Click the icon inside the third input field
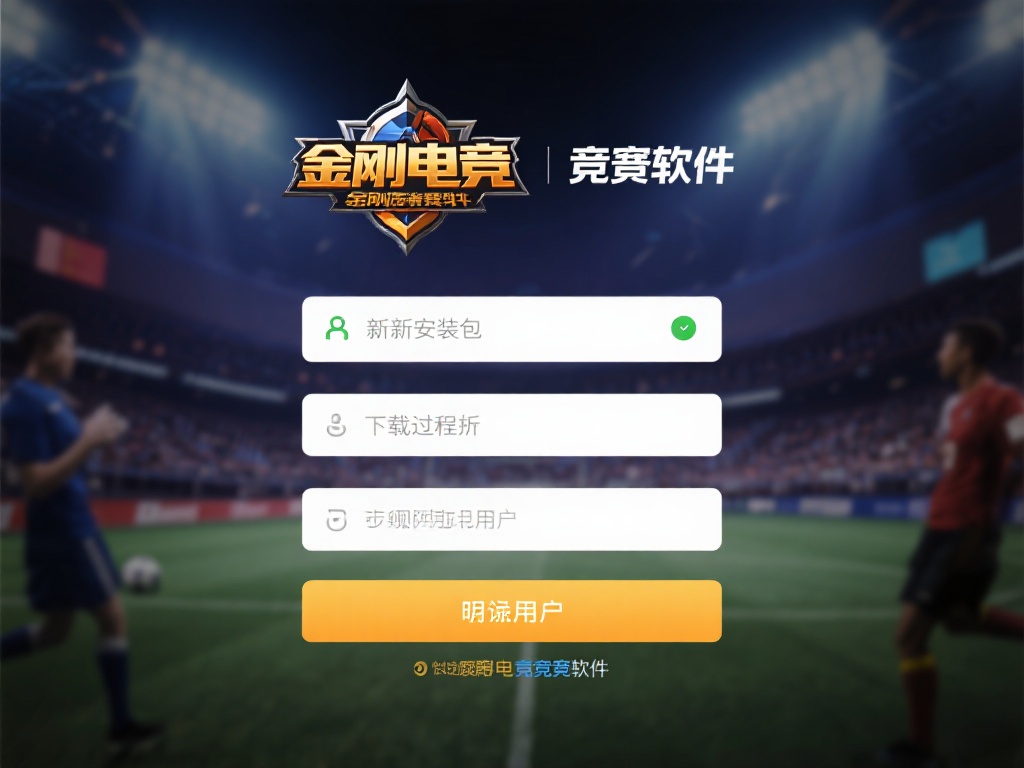Image resolution: width=1024 pixels, height=768 pixels. (336, 520)
